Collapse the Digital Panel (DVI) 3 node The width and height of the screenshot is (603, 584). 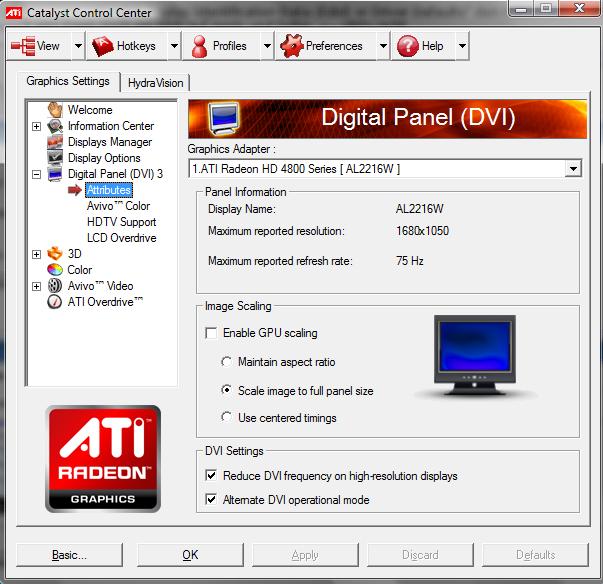click(37, 174)
